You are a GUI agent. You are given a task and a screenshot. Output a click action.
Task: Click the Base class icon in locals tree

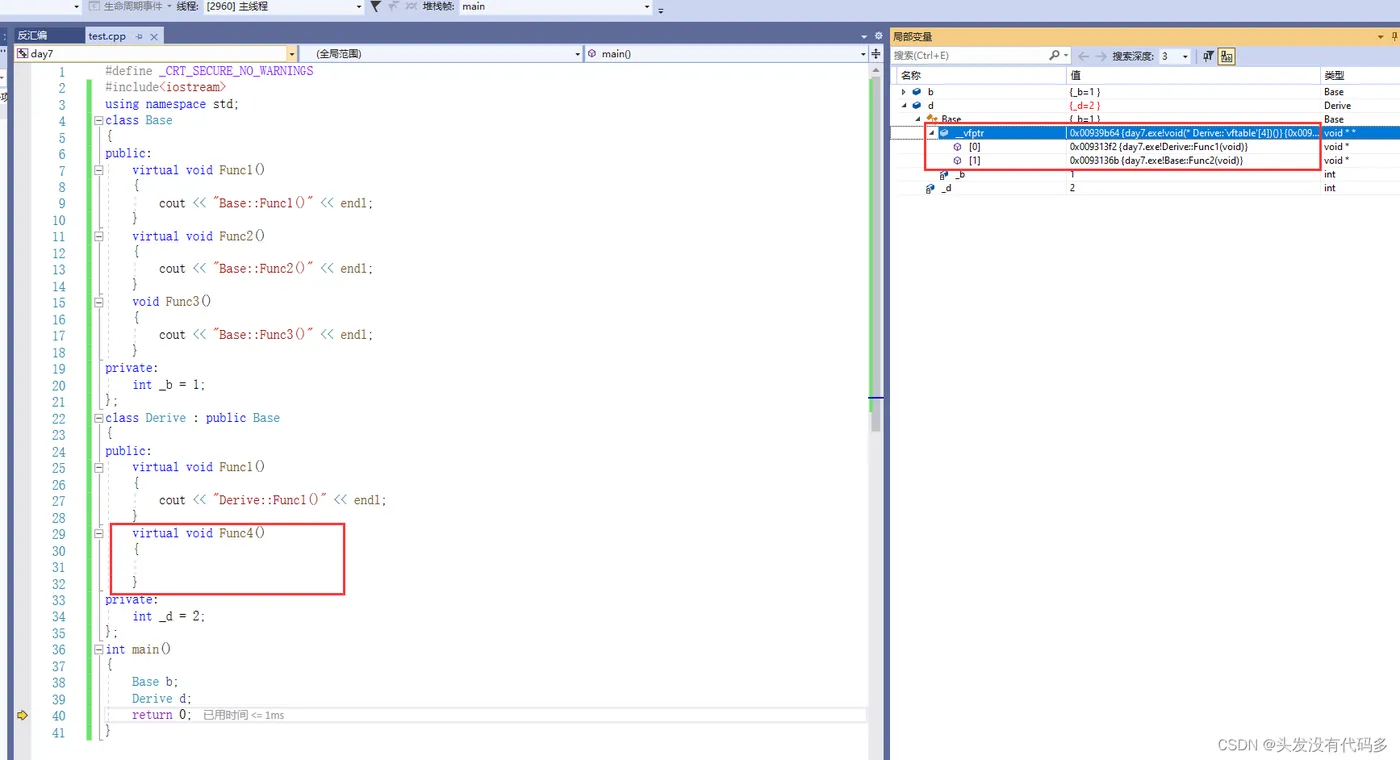click(x=931, y=119)
